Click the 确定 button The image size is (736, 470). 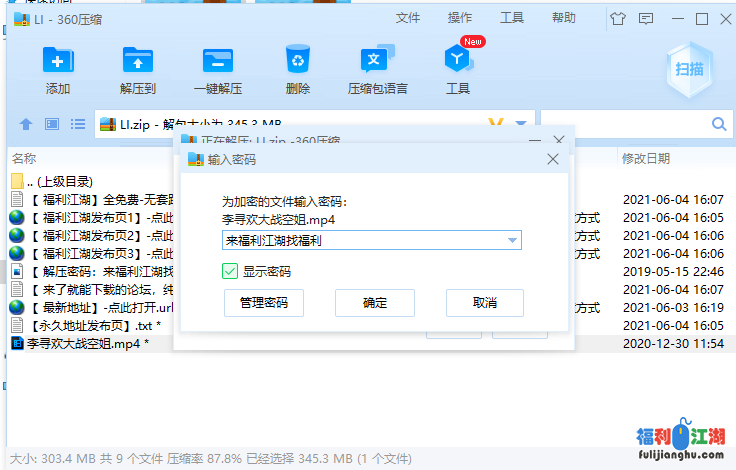coord(375,303)
